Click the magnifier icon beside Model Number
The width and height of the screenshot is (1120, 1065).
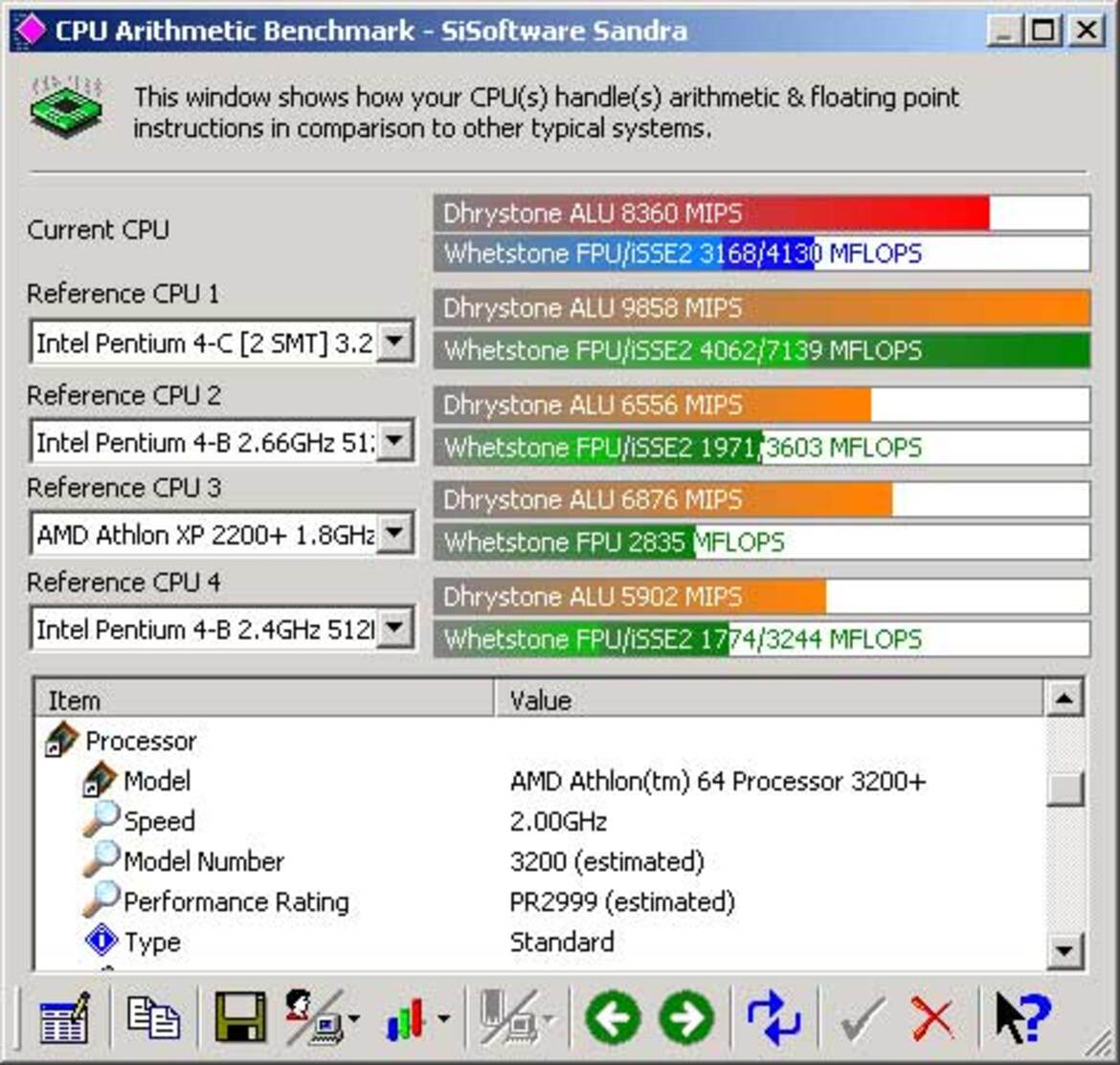point(100,859)
